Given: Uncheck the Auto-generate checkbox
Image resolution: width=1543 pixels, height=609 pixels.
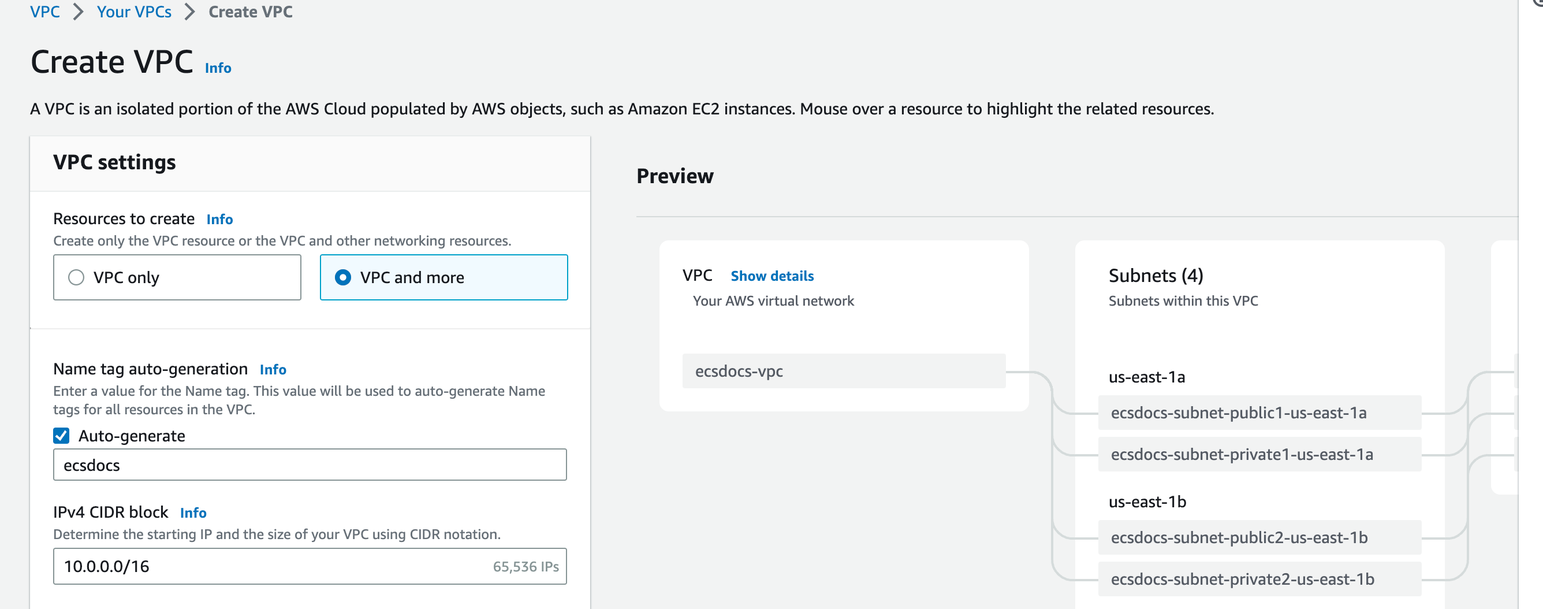Looking at the screenshot, I should coord(61,435).
